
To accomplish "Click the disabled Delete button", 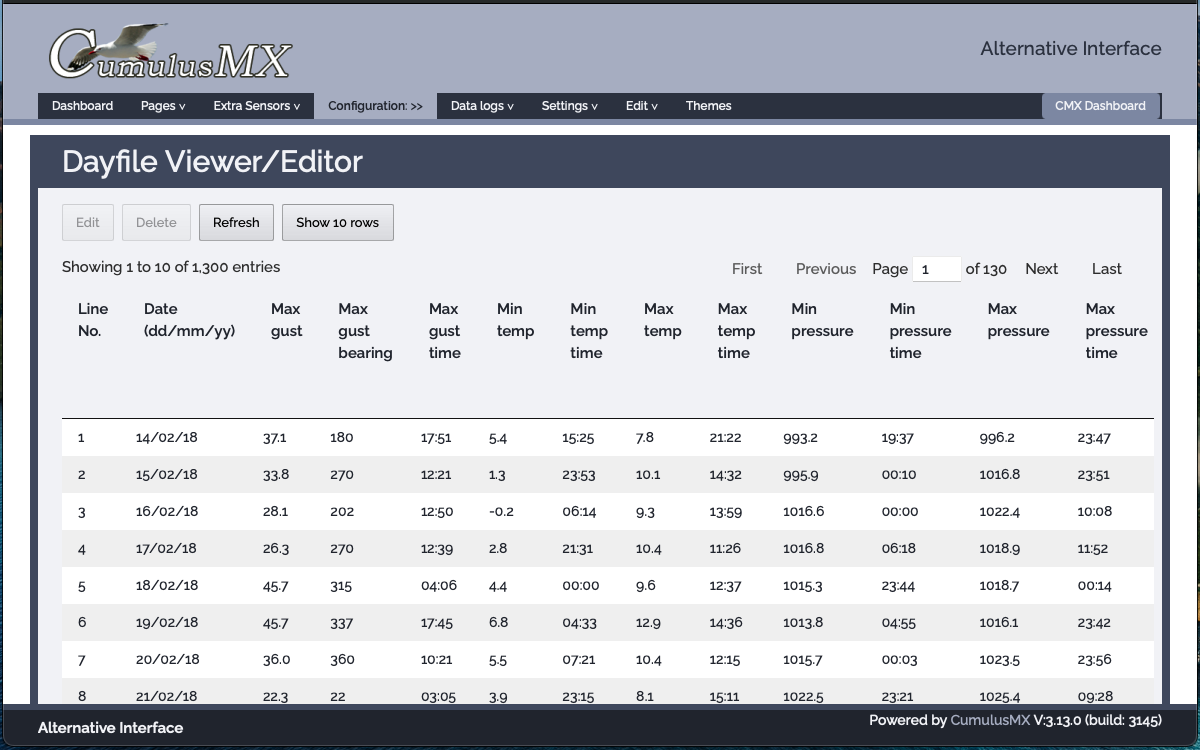I will [156, 223].
